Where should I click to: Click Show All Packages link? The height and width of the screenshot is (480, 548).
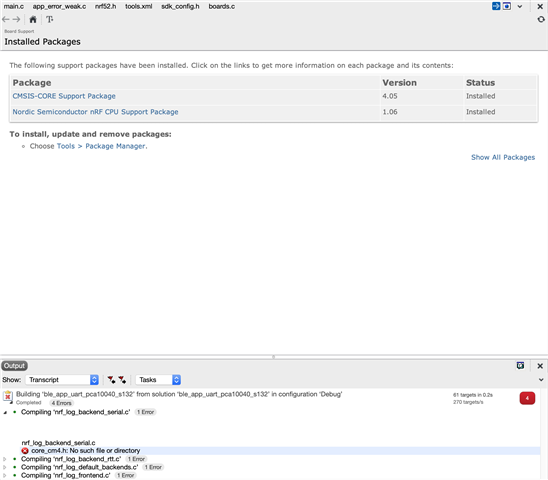click(503, 157)
